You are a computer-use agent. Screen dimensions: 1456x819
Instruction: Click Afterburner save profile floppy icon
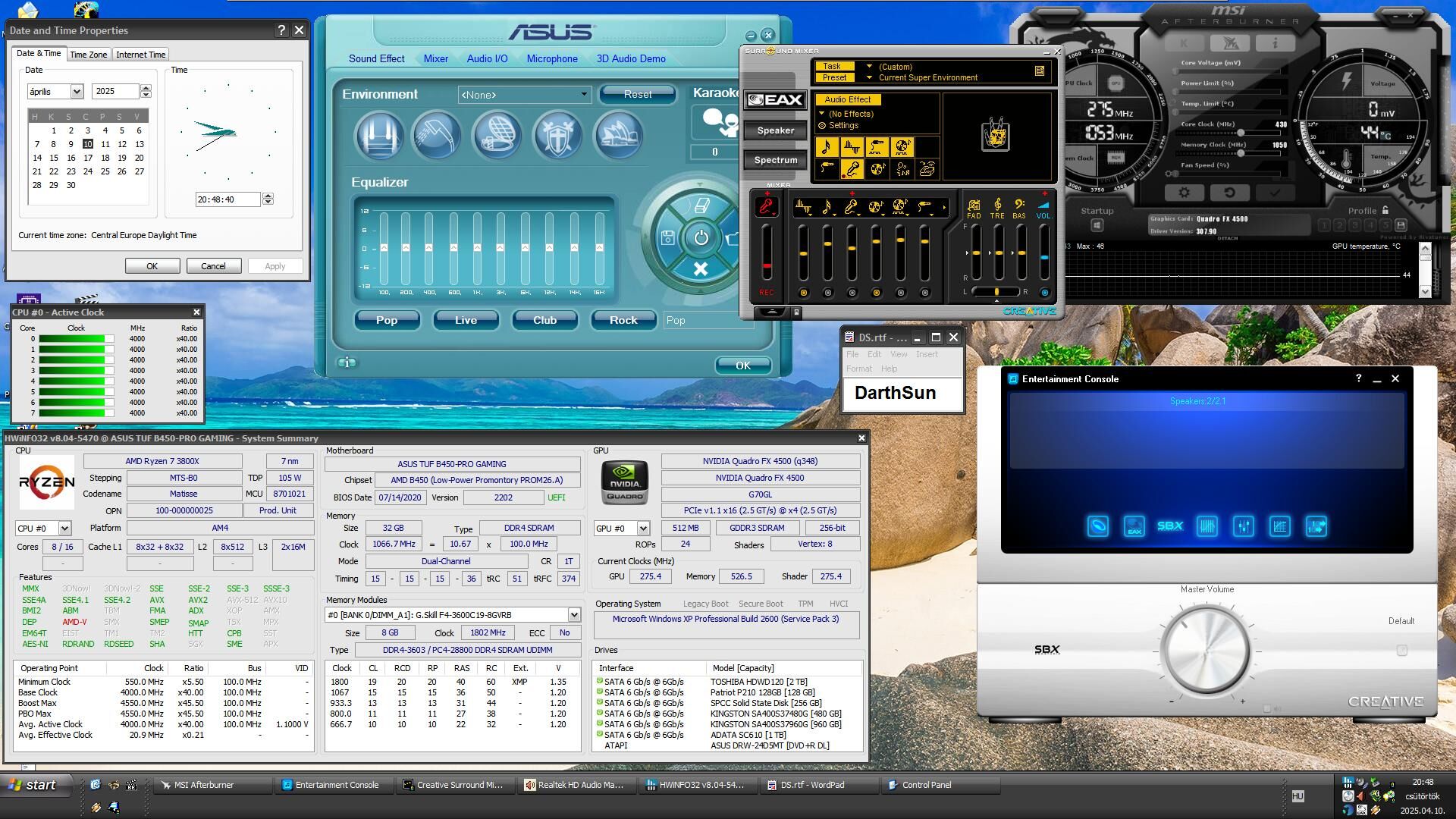1401,225
